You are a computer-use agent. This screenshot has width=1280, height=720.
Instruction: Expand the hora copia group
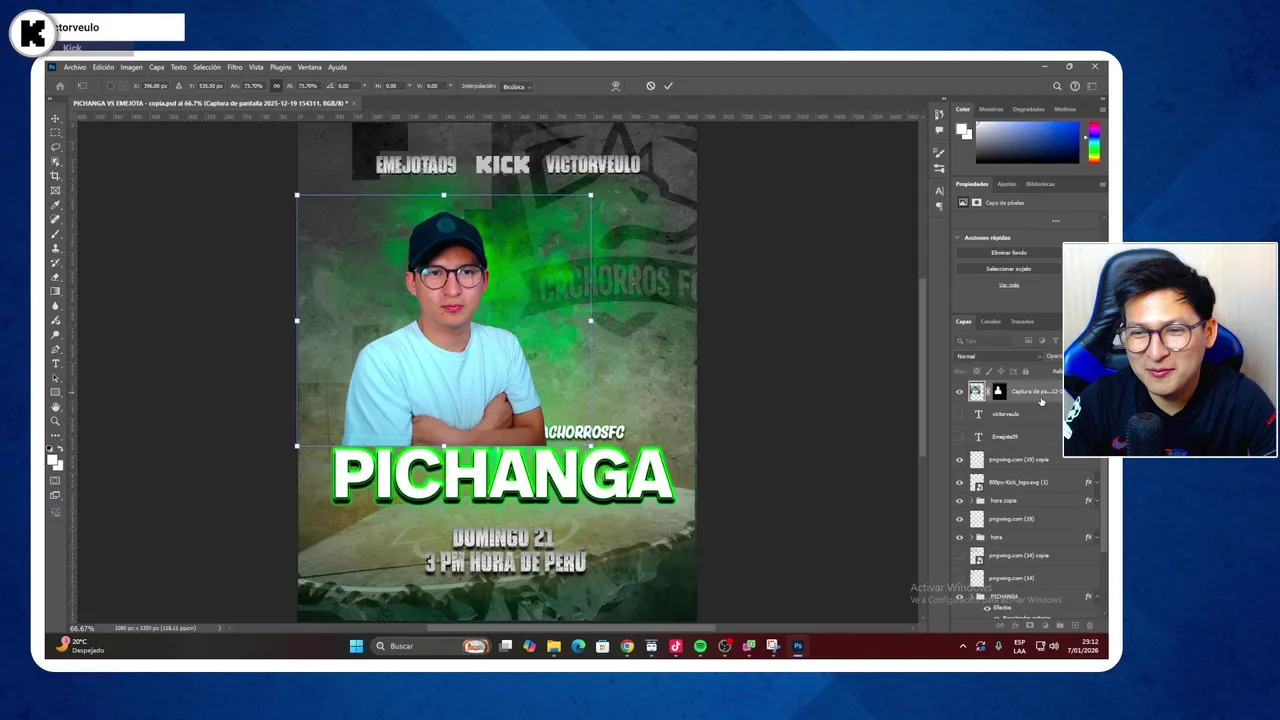tap(971, 501)
